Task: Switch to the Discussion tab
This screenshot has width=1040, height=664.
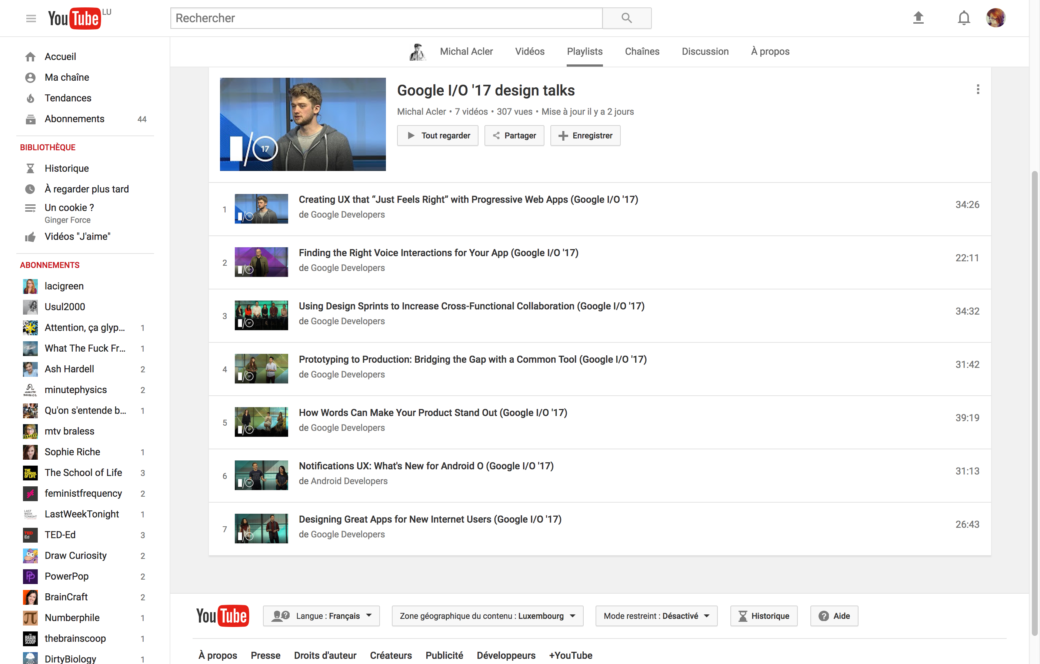Action: [x=705, y=52]
